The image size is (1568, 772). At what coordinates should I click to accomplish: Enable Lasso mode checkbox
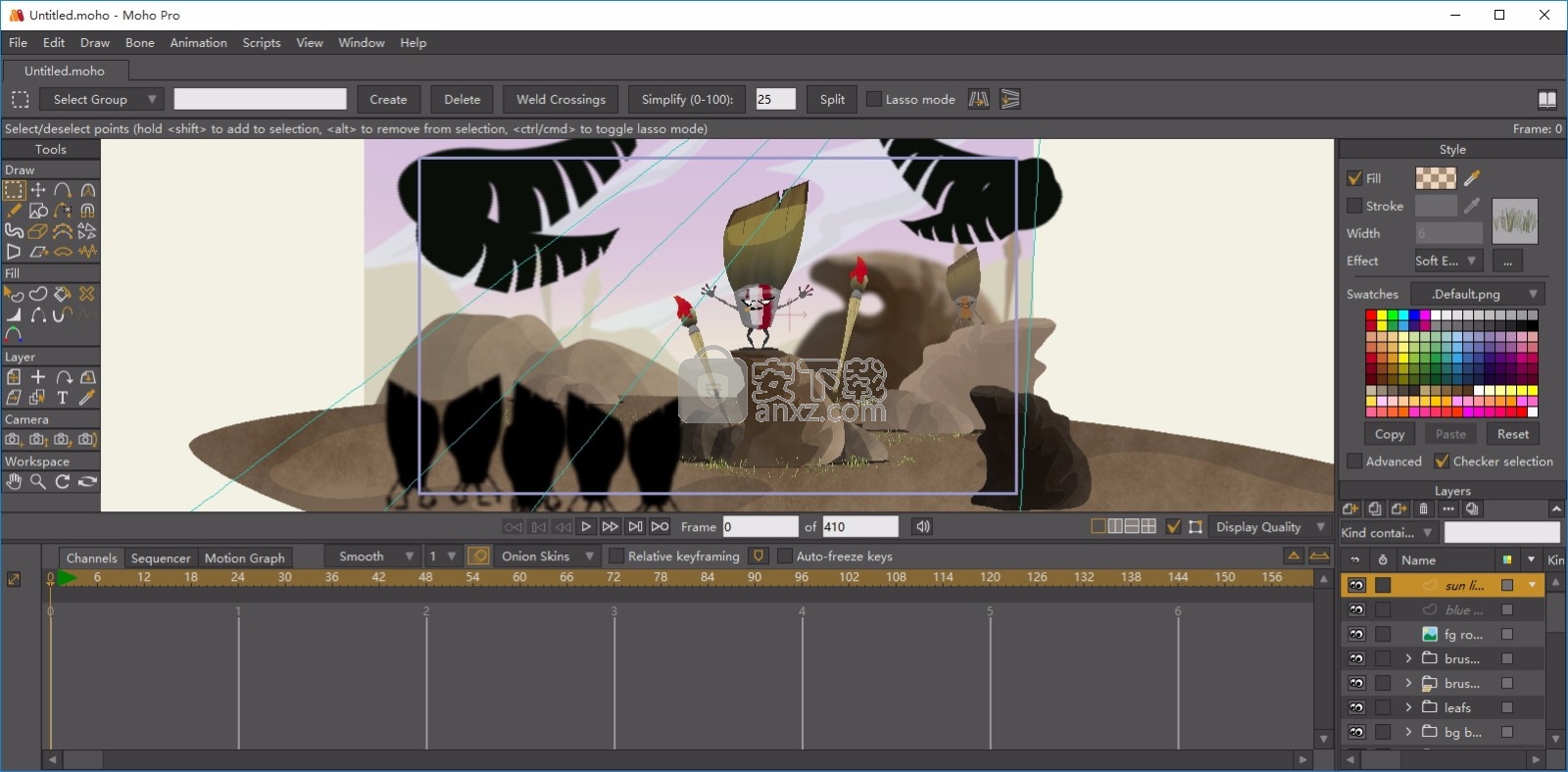coord(874,99)
